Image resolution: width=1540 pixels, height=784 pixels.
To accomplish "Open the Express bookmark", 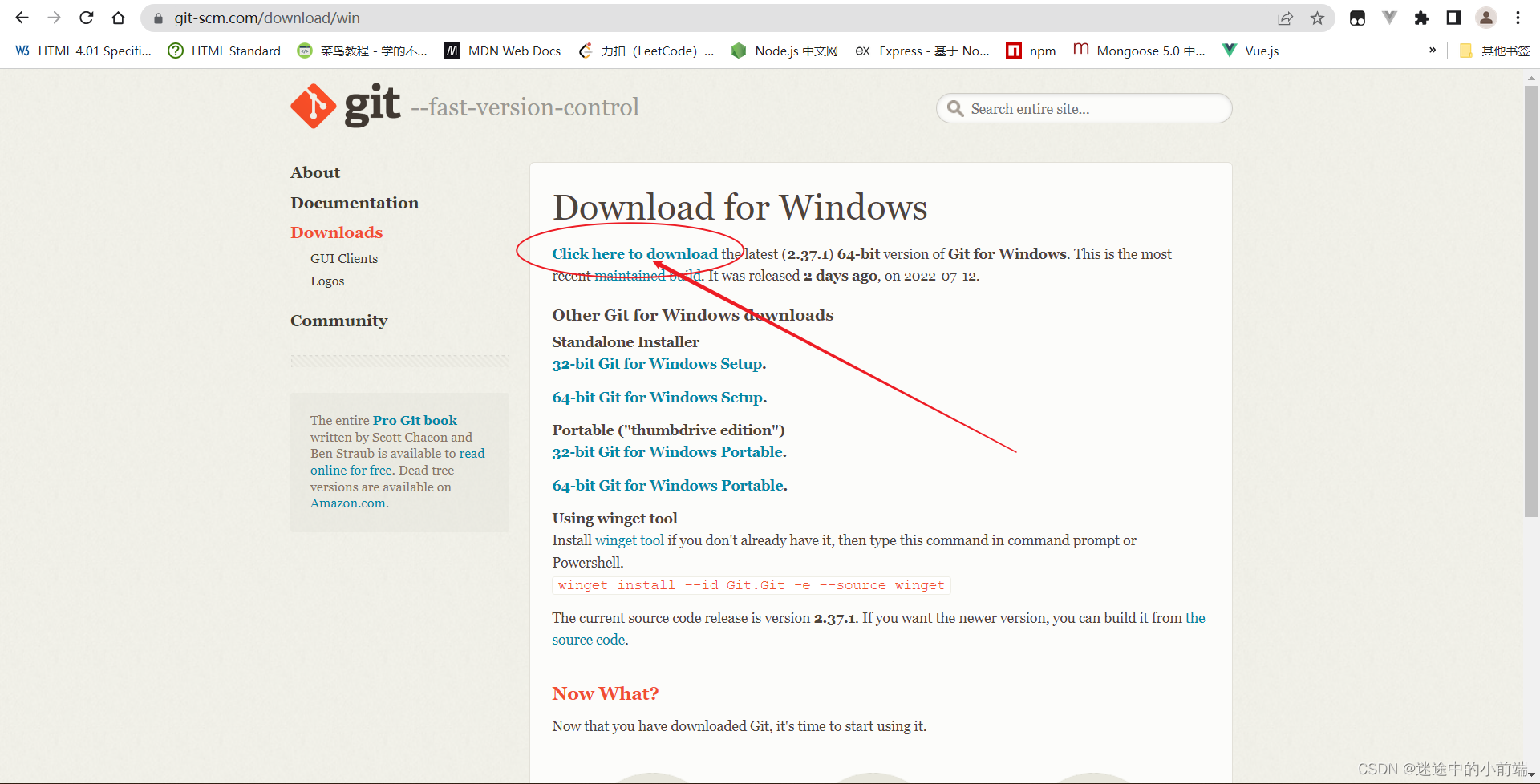I will pyautogui.click(x=922, y=51).
